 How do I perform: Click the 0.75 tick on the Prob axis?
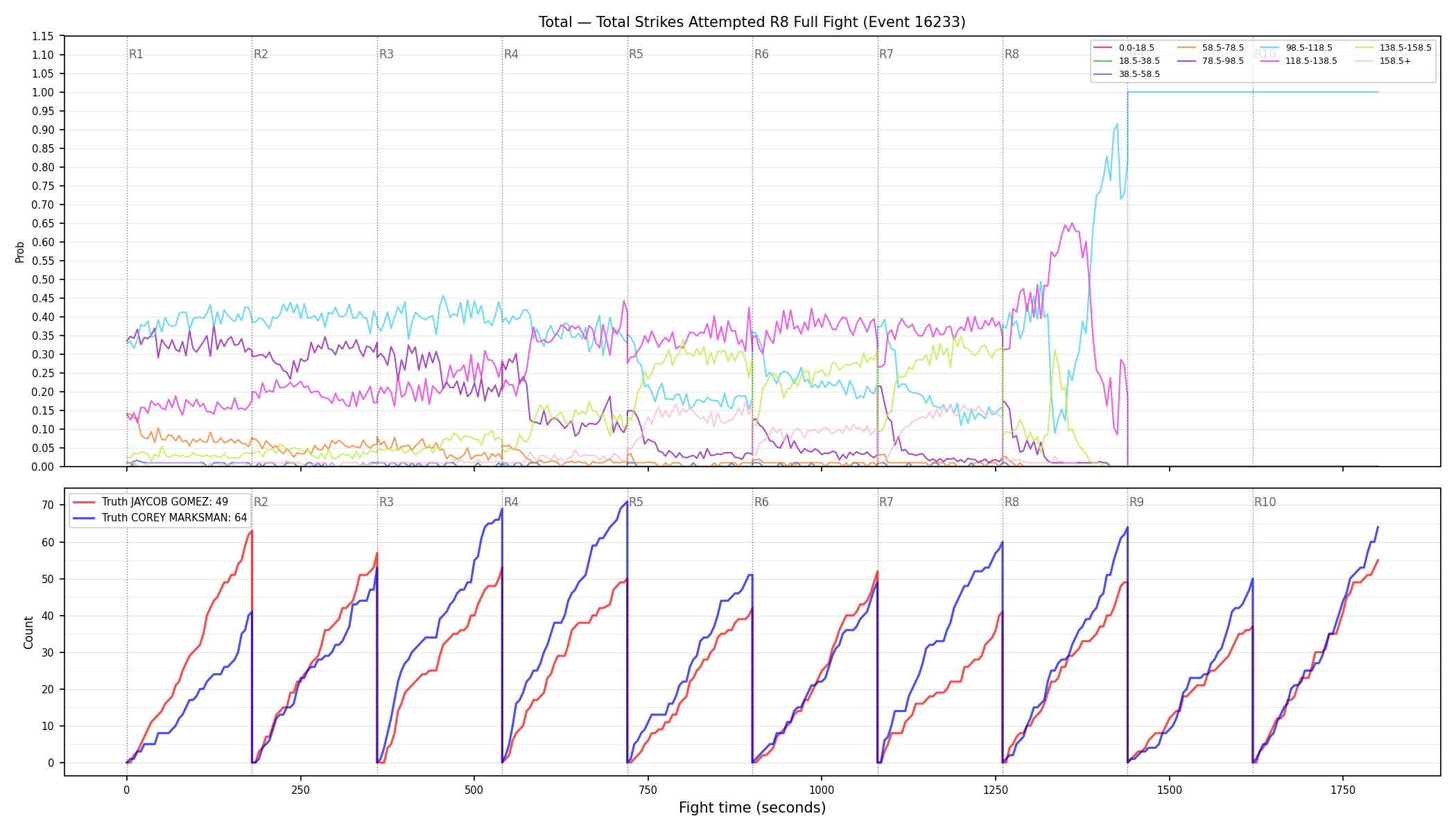click(x=43, y=186)
